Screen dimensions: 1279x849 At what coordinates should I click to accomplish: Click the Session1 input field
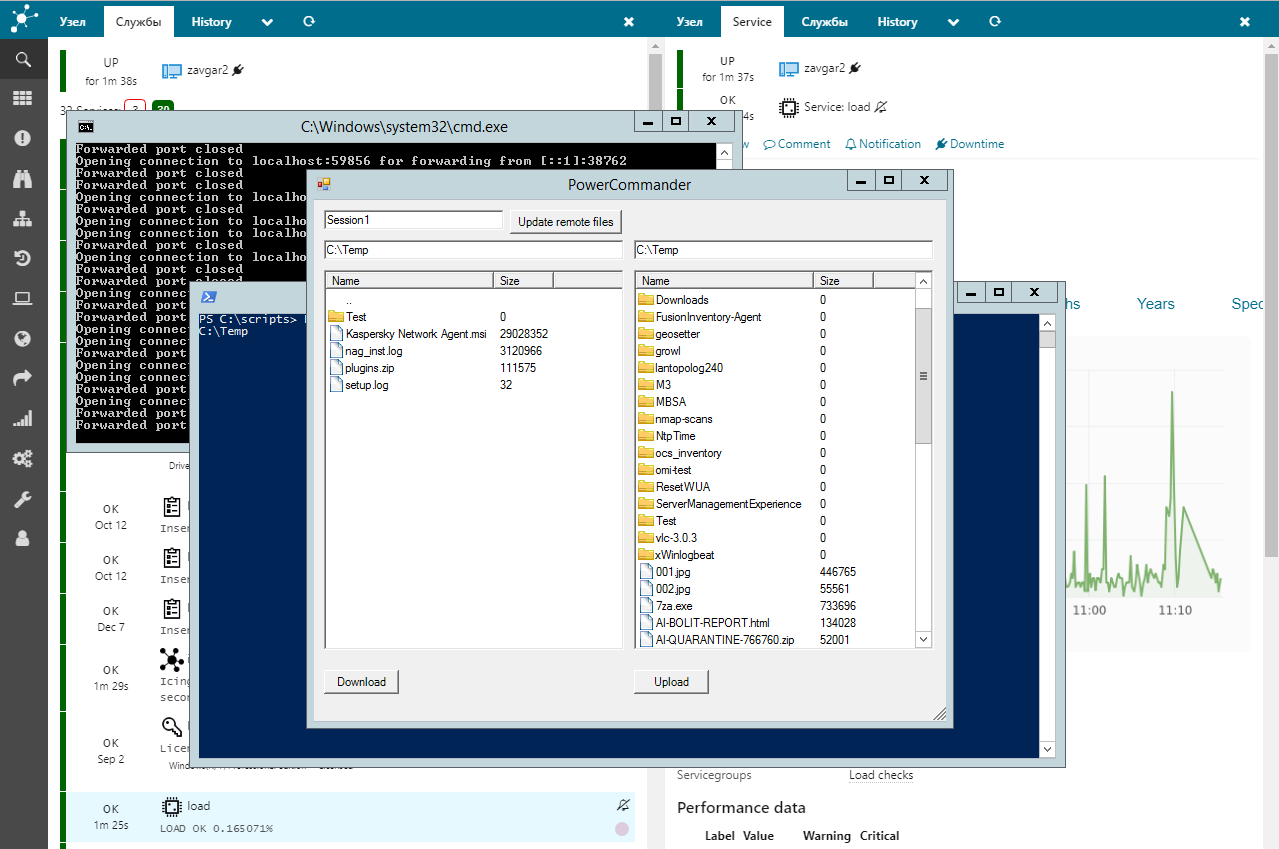[413, 220]
